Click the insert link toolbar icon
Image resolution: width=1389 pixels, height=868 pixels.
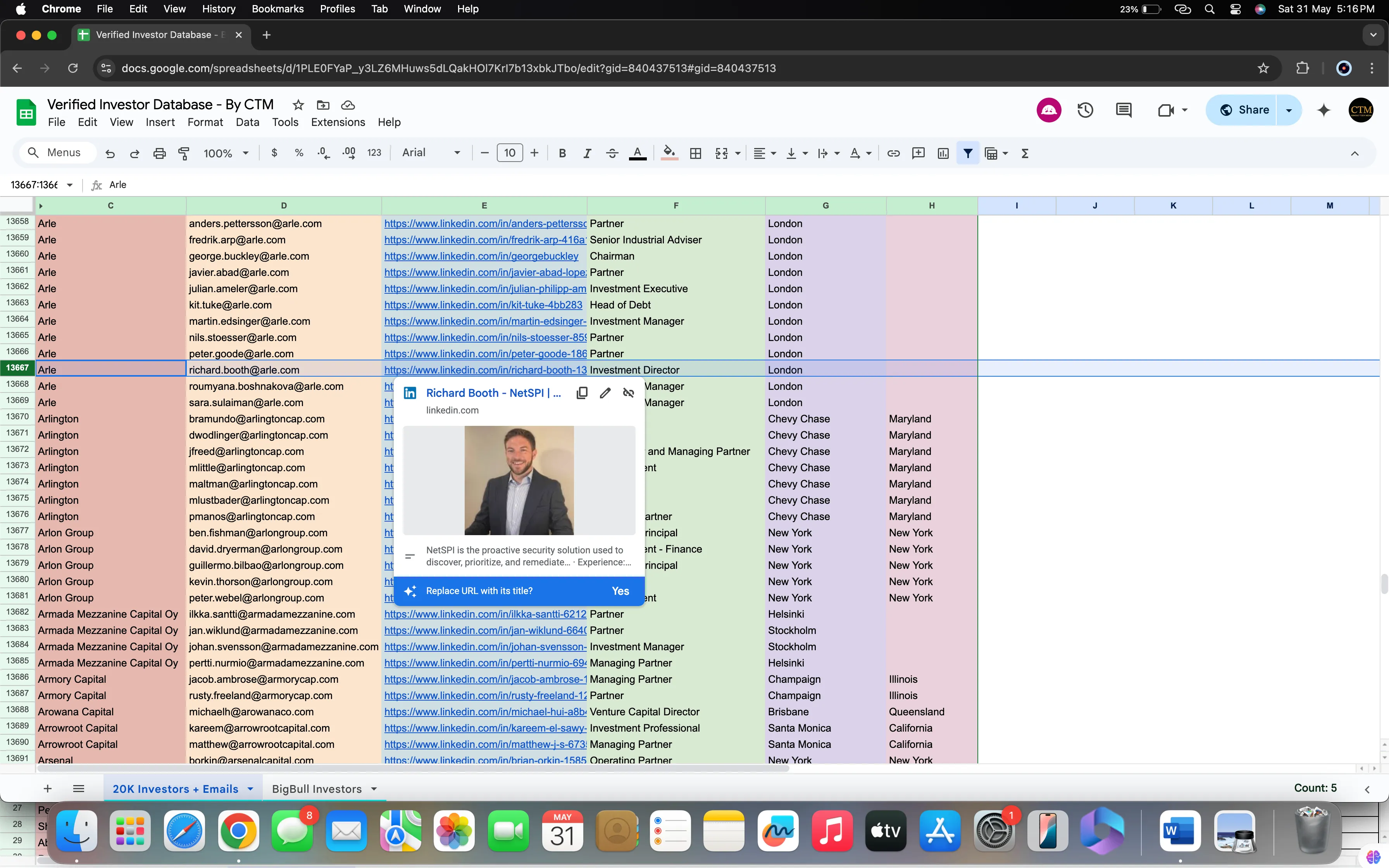(x=893, y=153)
